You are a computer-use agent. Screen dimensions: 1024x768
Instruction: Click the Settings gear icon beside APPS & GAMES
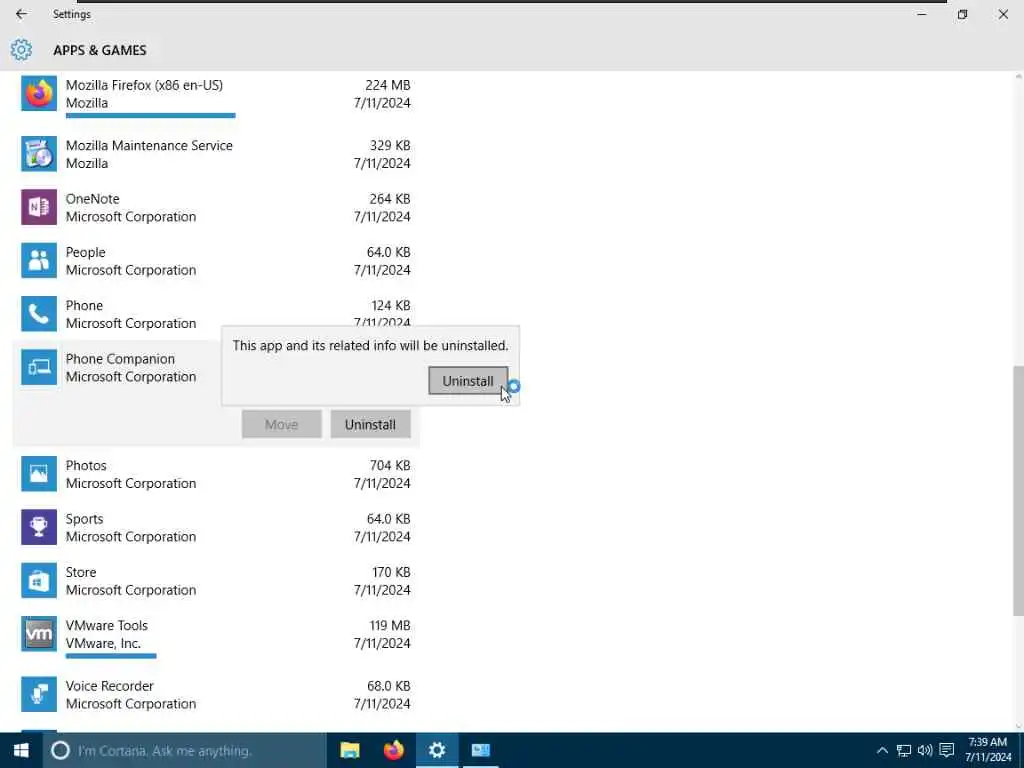[21, 50]
